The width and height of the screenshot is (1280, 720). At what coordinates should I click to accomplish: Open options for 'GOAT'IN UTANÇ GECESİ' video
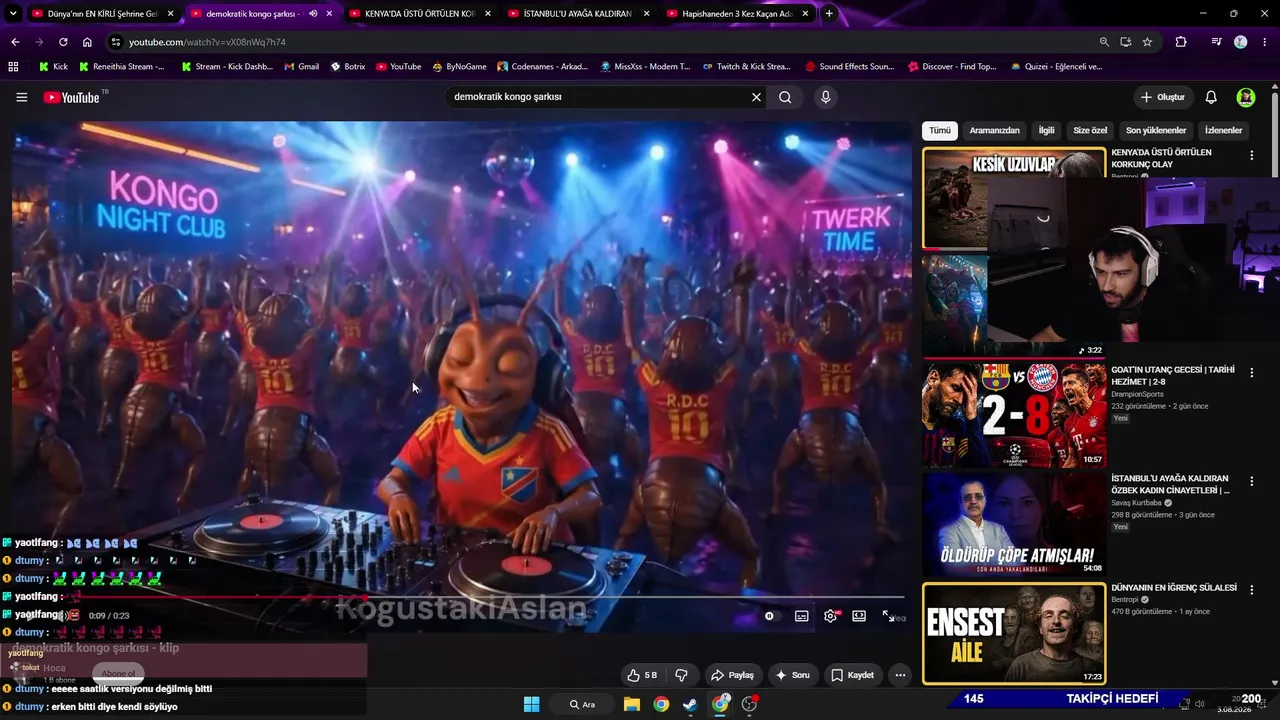(x=1251, y=372)
